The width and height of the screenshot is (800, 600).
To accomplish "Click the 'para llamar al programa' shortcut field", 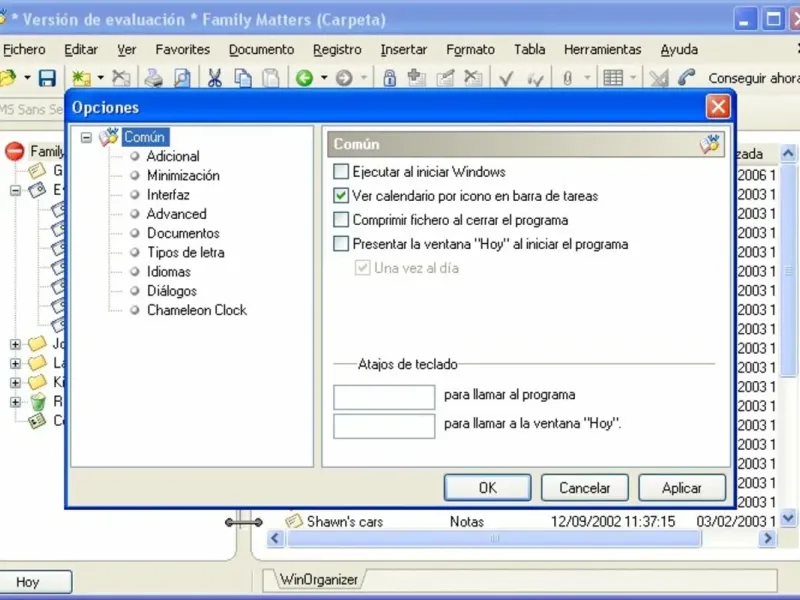I will coord(384,397).
